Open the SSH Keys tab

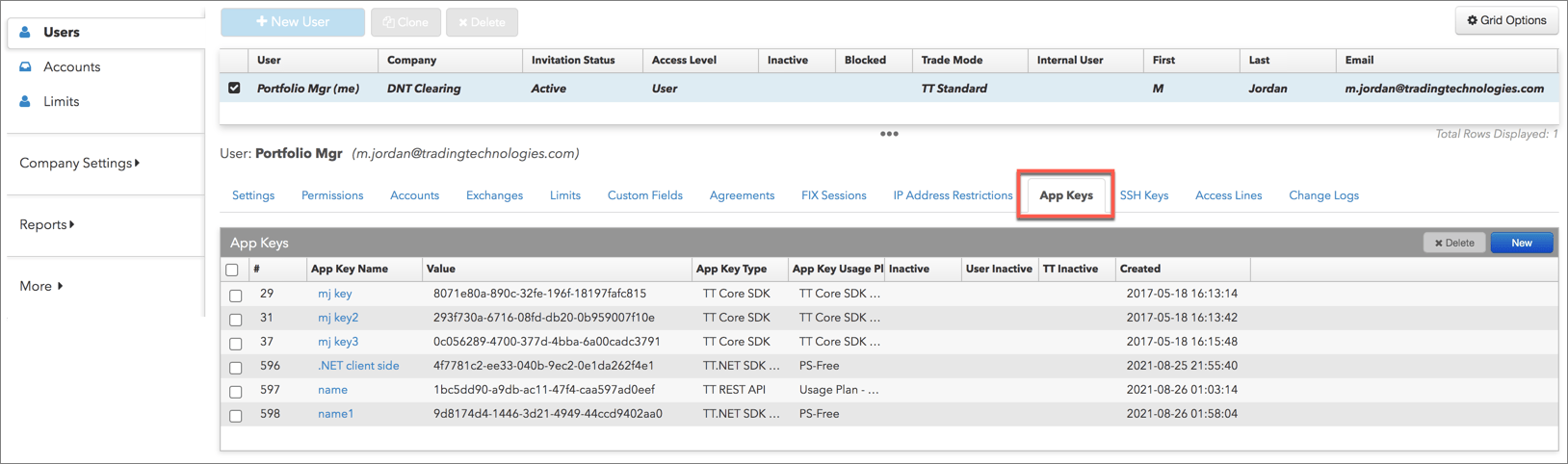pyautogui.click(x=1144, y=195)
